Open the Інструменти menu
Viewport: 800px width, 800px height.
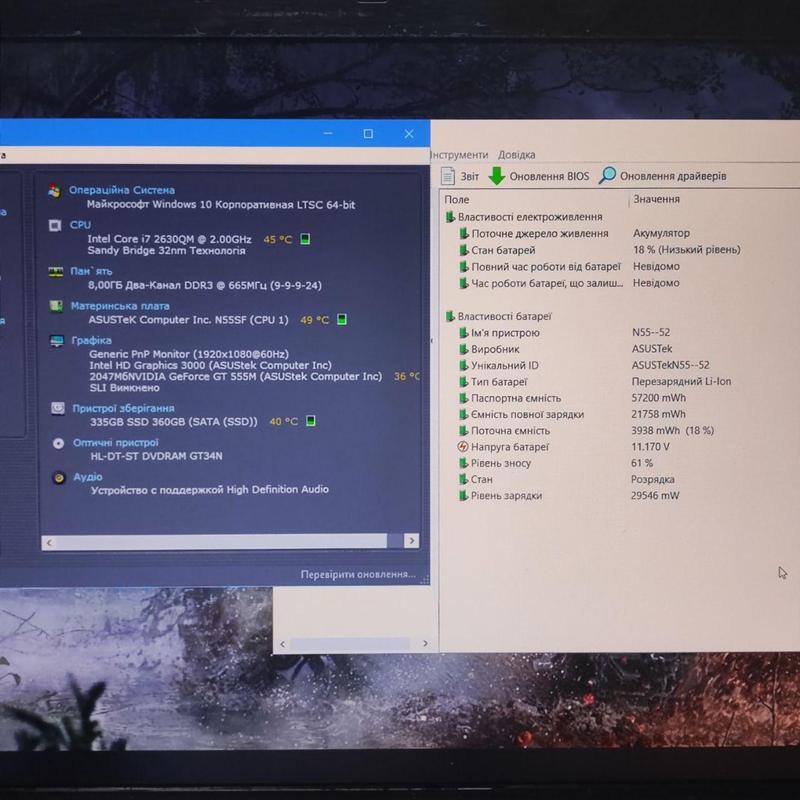[460, 155]
